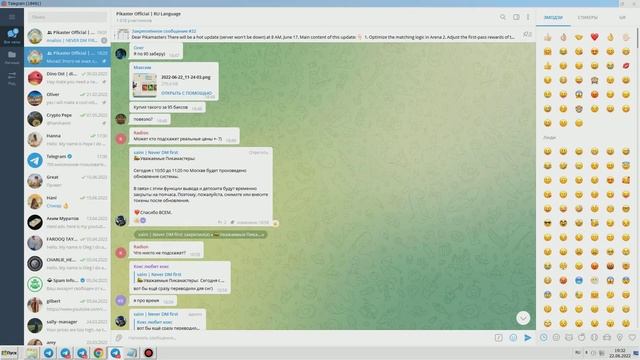Click the quoted reply in Конс message
This screenshot has height=360, width=640.
point(180,278)
